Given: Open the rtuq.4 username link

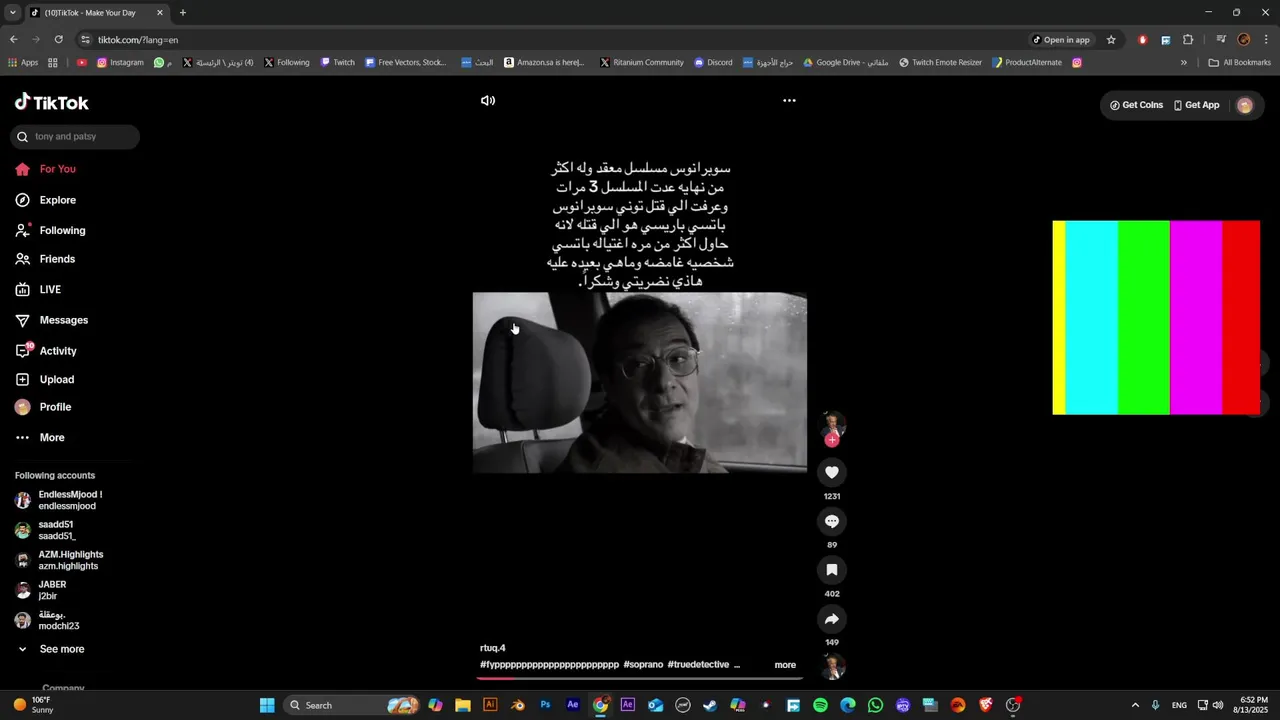Looking at the screenshot, I should (x=493, y=648).
